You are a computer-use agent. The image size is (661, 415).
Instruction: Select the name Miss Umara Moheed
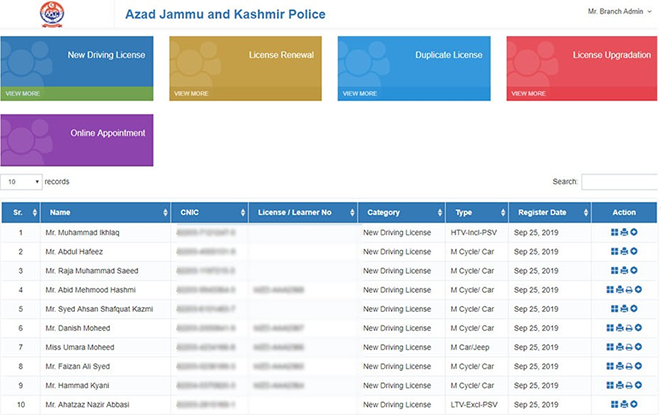(x=80, y=347)
